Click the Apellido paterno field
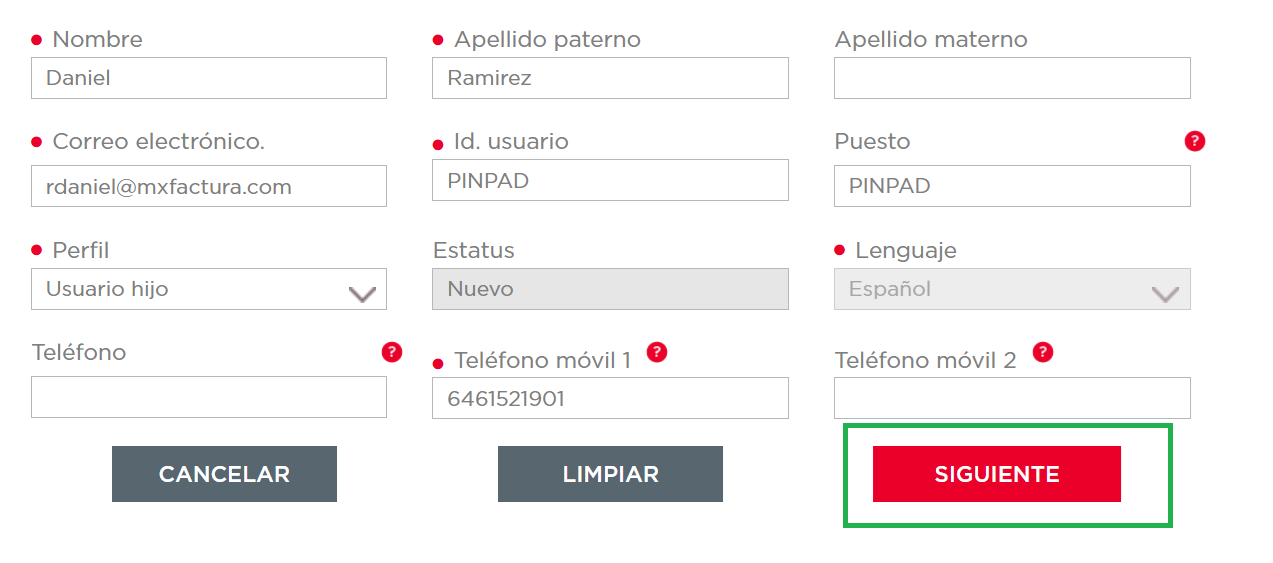 610,78
